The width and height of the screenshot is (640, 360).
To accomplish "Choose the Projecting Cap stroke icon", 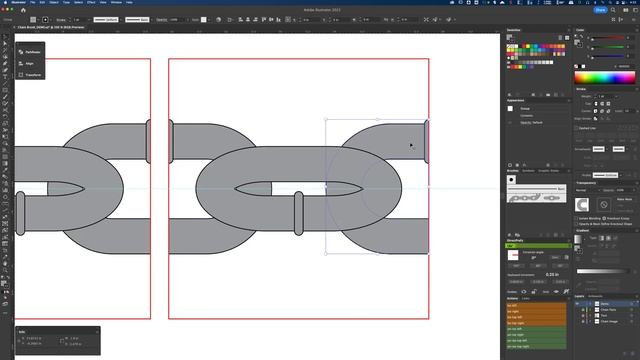I will click(609, 104).
